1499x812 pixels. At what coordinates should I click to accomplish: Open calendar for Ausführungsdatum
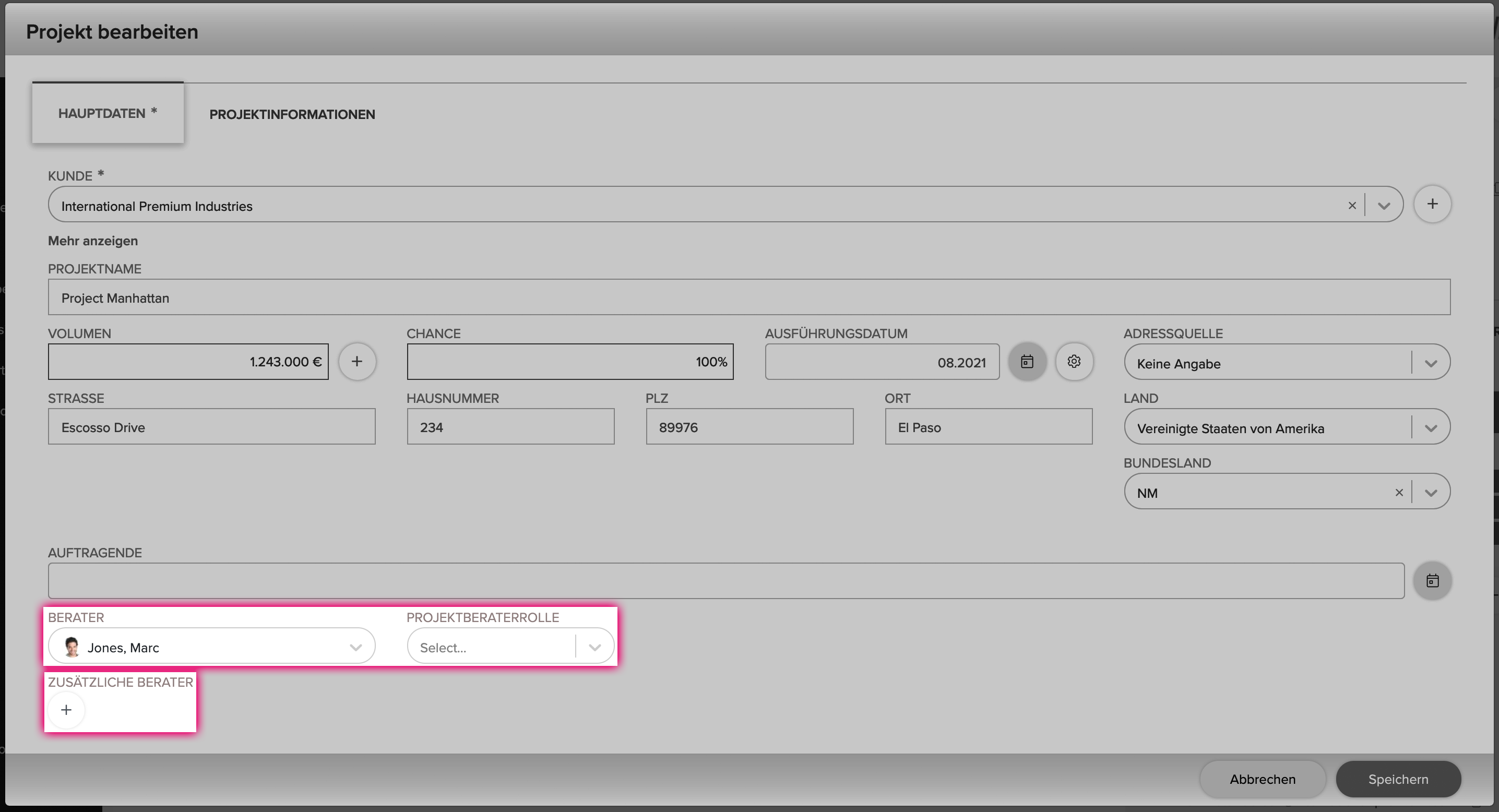(1027, 362)
